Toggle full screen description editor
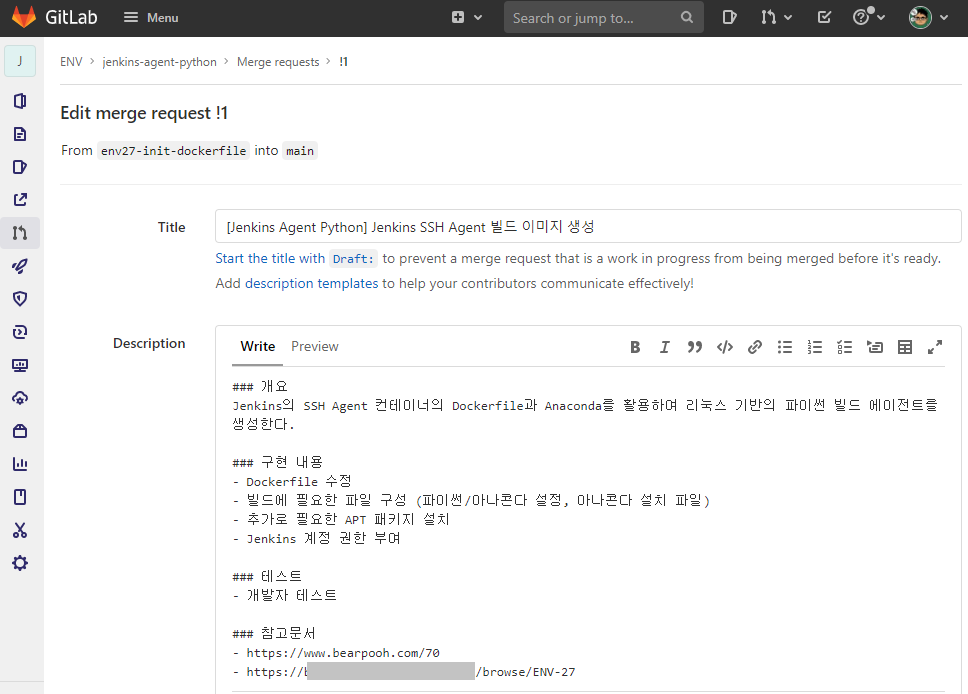The height and width of the screenshot is (694, 968). click(935, 347)
